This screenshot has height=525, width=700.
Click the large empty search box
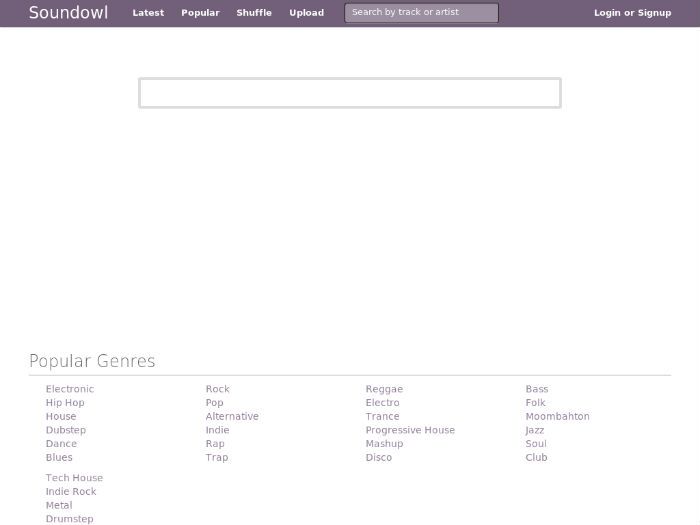[350, 93]
